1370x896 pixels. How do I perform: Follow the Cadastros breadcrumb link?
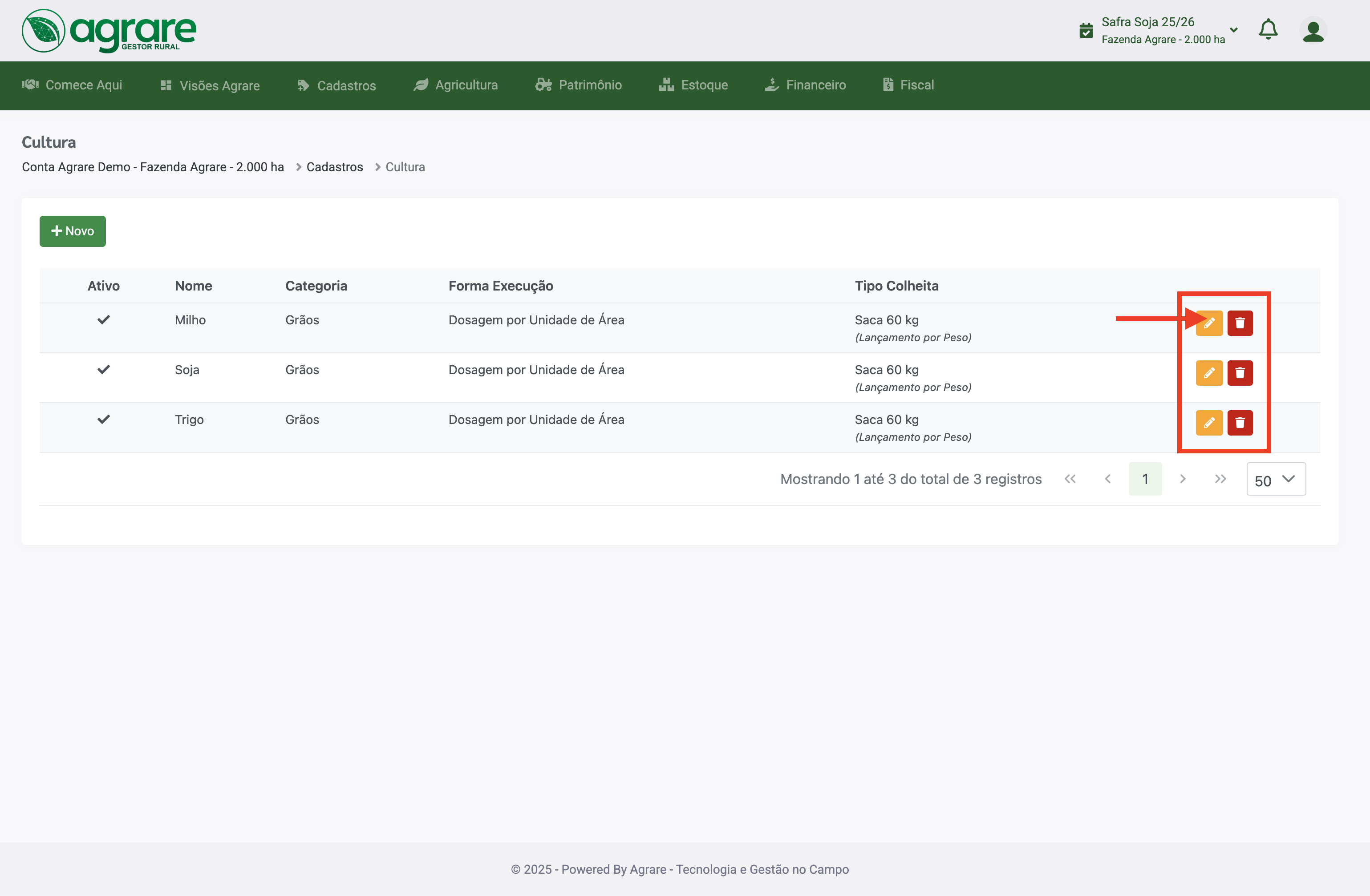point(334,167)
